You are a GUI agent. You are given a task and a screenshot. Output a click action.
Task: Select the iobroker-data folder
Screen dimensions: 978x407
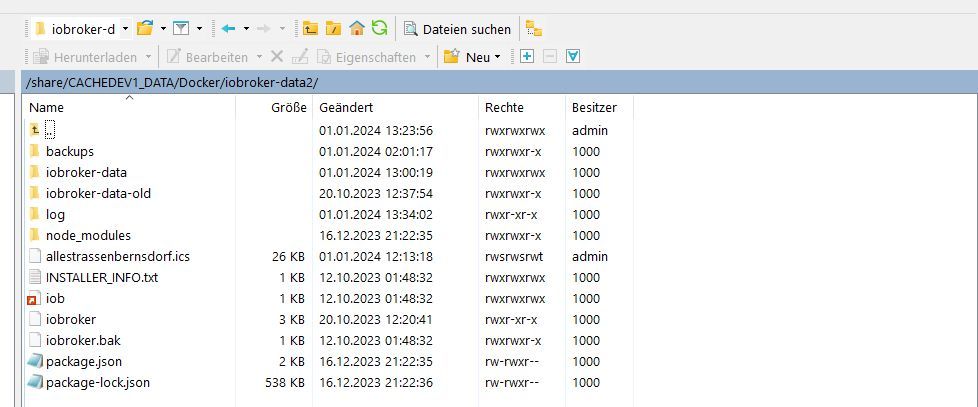point(86,172)
